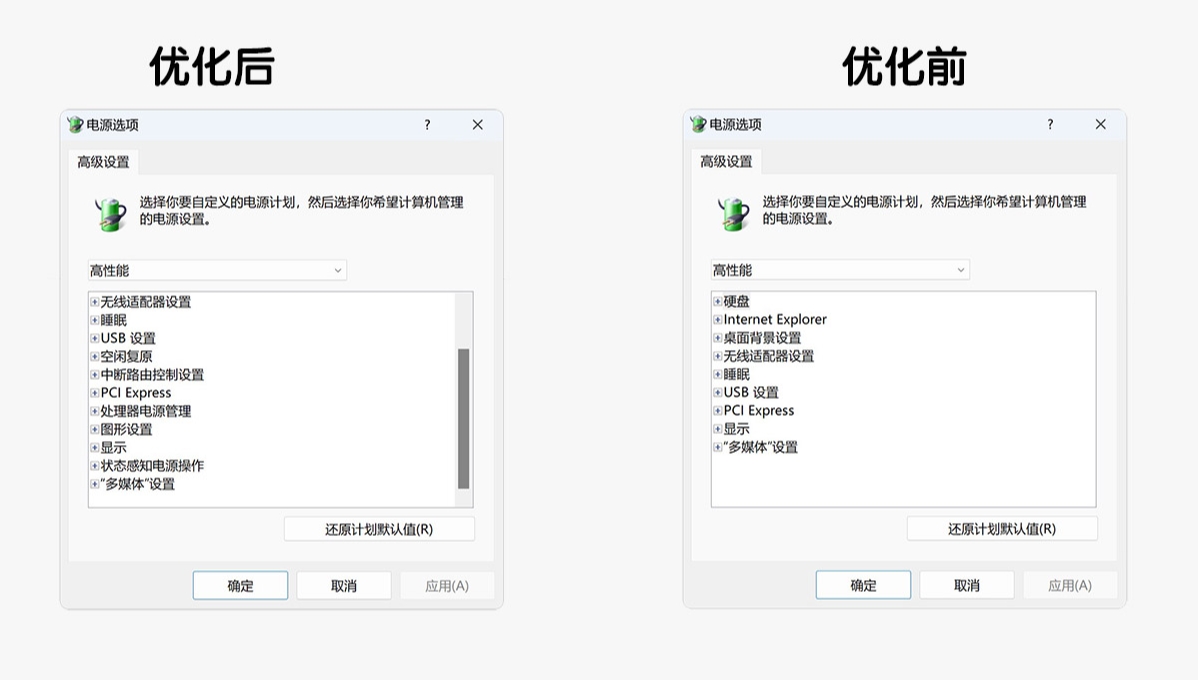Expand the 硬盘 tree node
The height and width of the screenshot is (680, 1198).
pos(717,302)
